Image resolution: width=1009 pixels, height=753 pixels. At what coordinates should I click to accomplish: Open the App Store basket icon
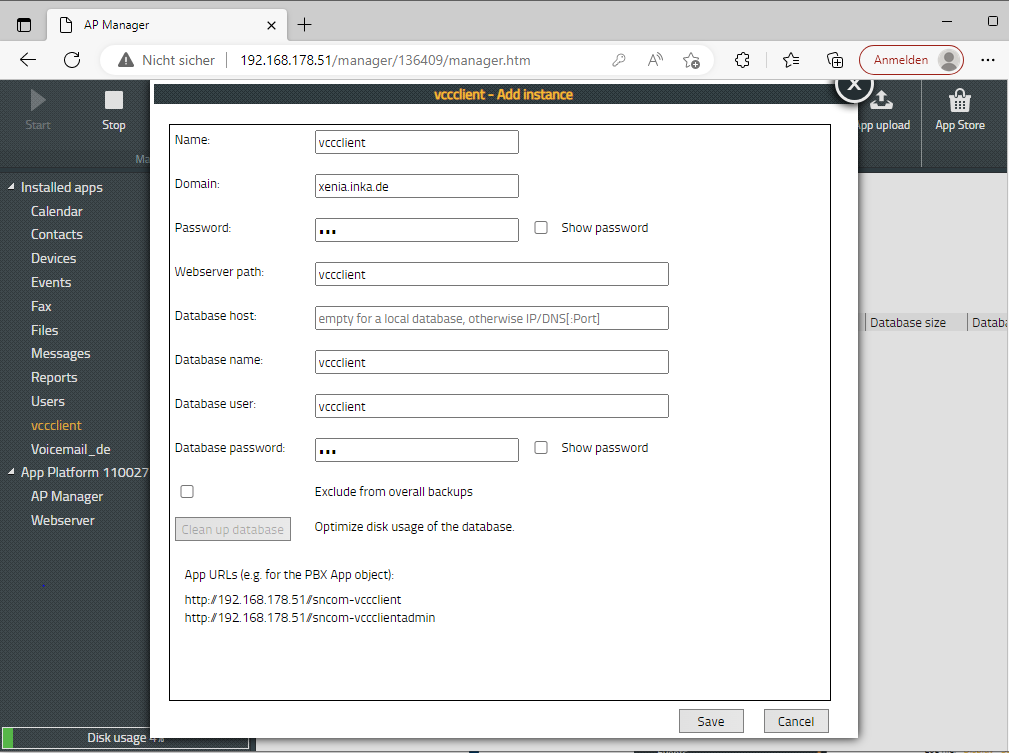pyautogui.click(x=959, y=101)
